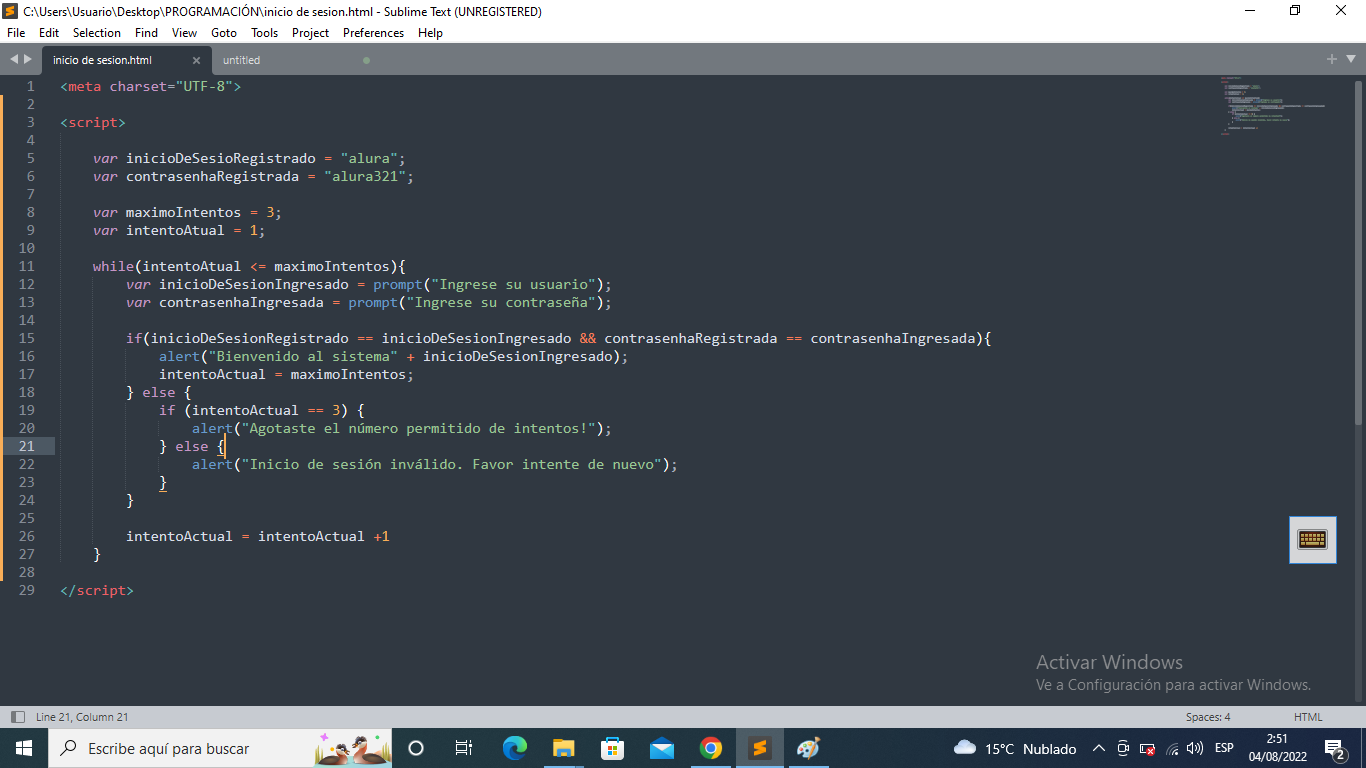Show hidden tray icons chevron
This screenshot has height=768, width=1366.
point(1098,748)
